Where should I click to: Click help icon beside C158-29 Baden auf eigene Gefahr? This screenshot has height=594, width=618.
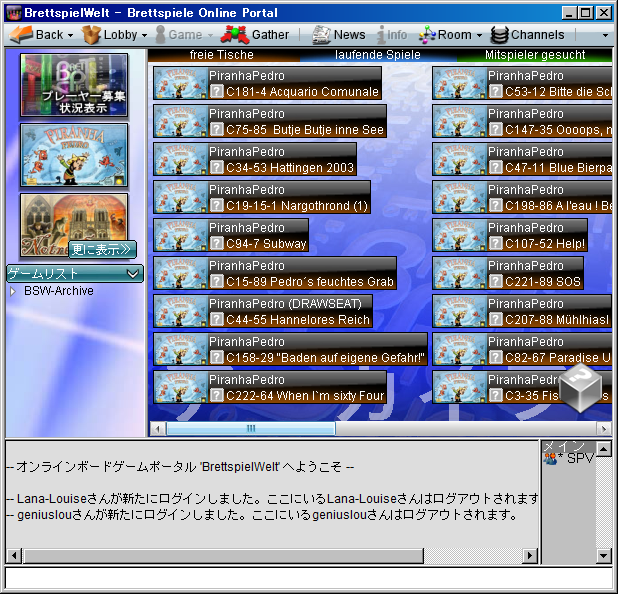click(216, 358)
